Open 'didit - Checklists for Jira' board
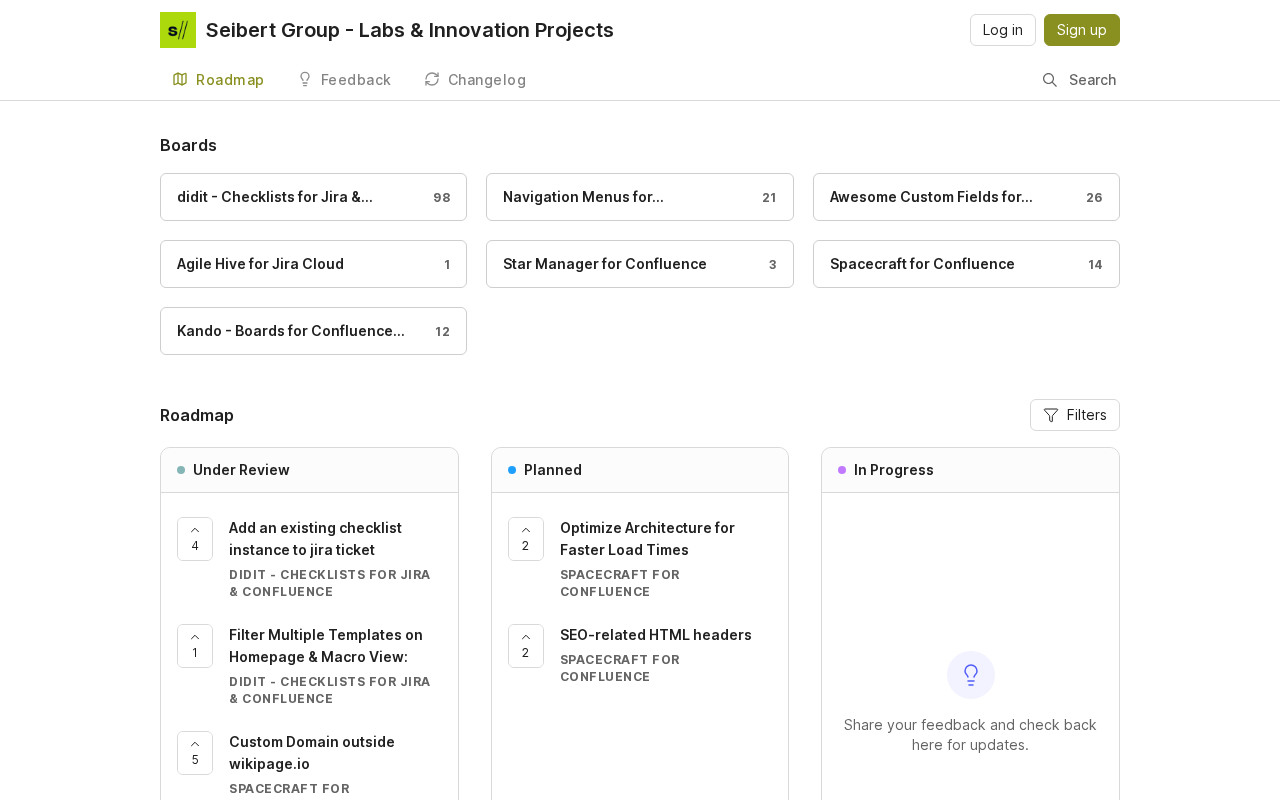This screenshot has width=1280, height=800. [313, 197]
